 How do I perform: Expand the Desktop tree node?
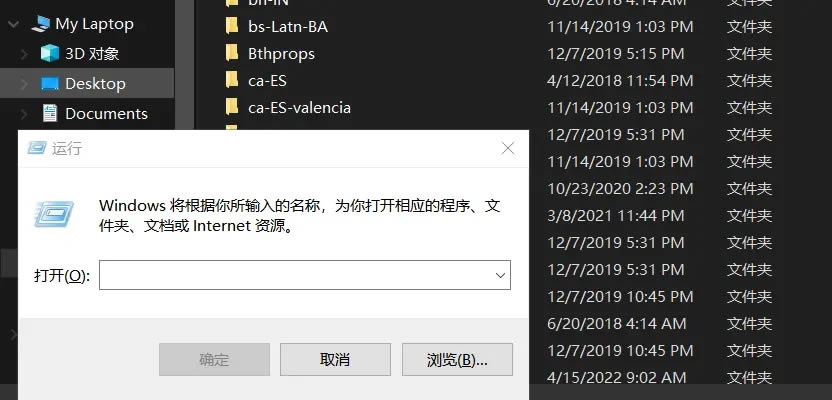tap(24, 84)
